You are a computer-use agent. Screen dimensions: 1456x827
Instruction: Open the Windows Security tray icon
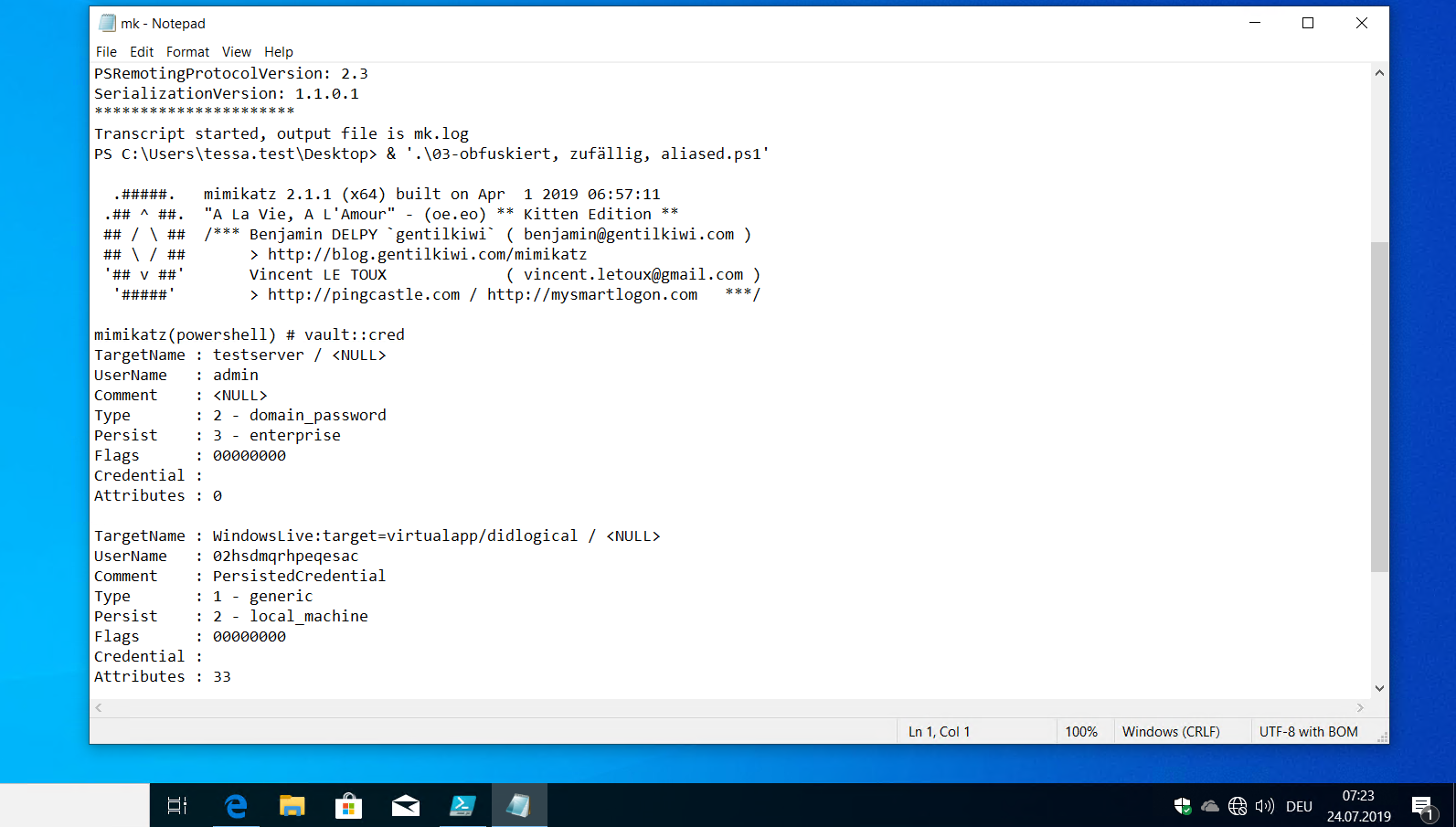[x=1183, y=806]
